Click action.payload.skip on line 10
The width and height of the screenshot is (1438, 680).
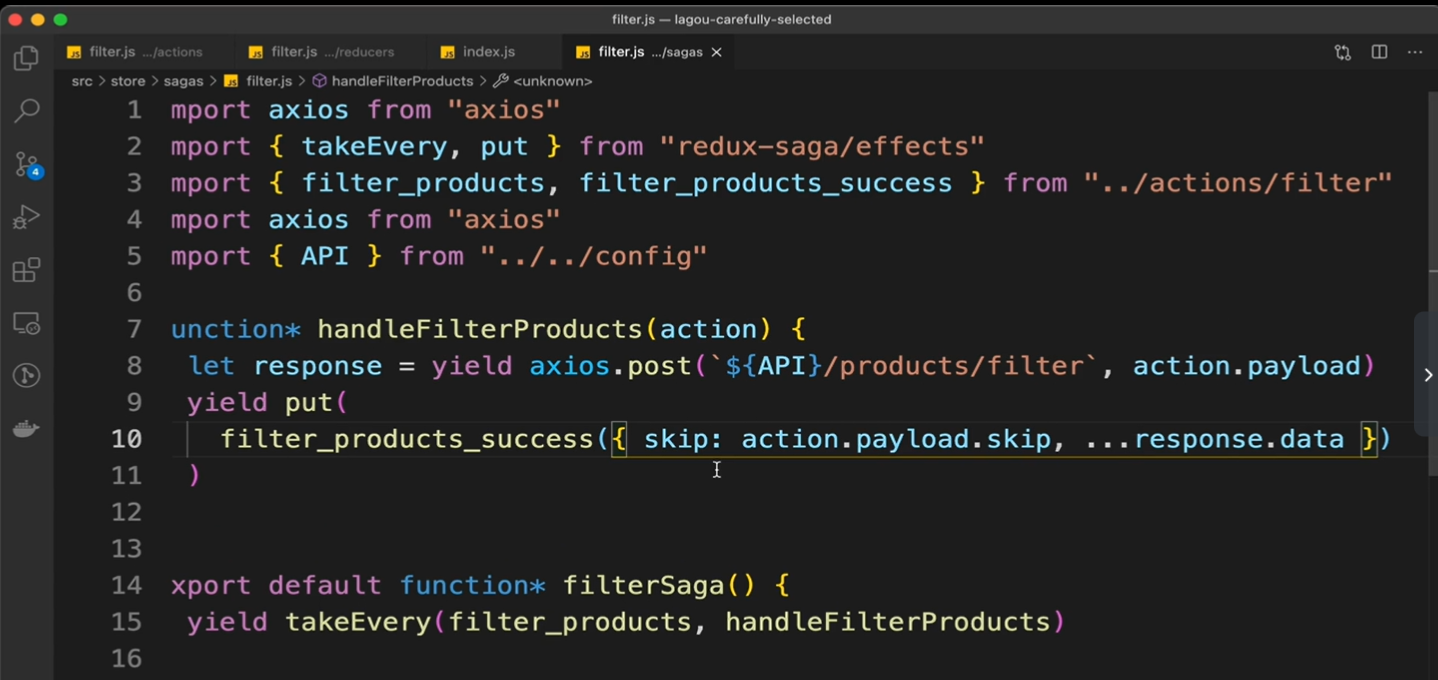tap(896, 439)
